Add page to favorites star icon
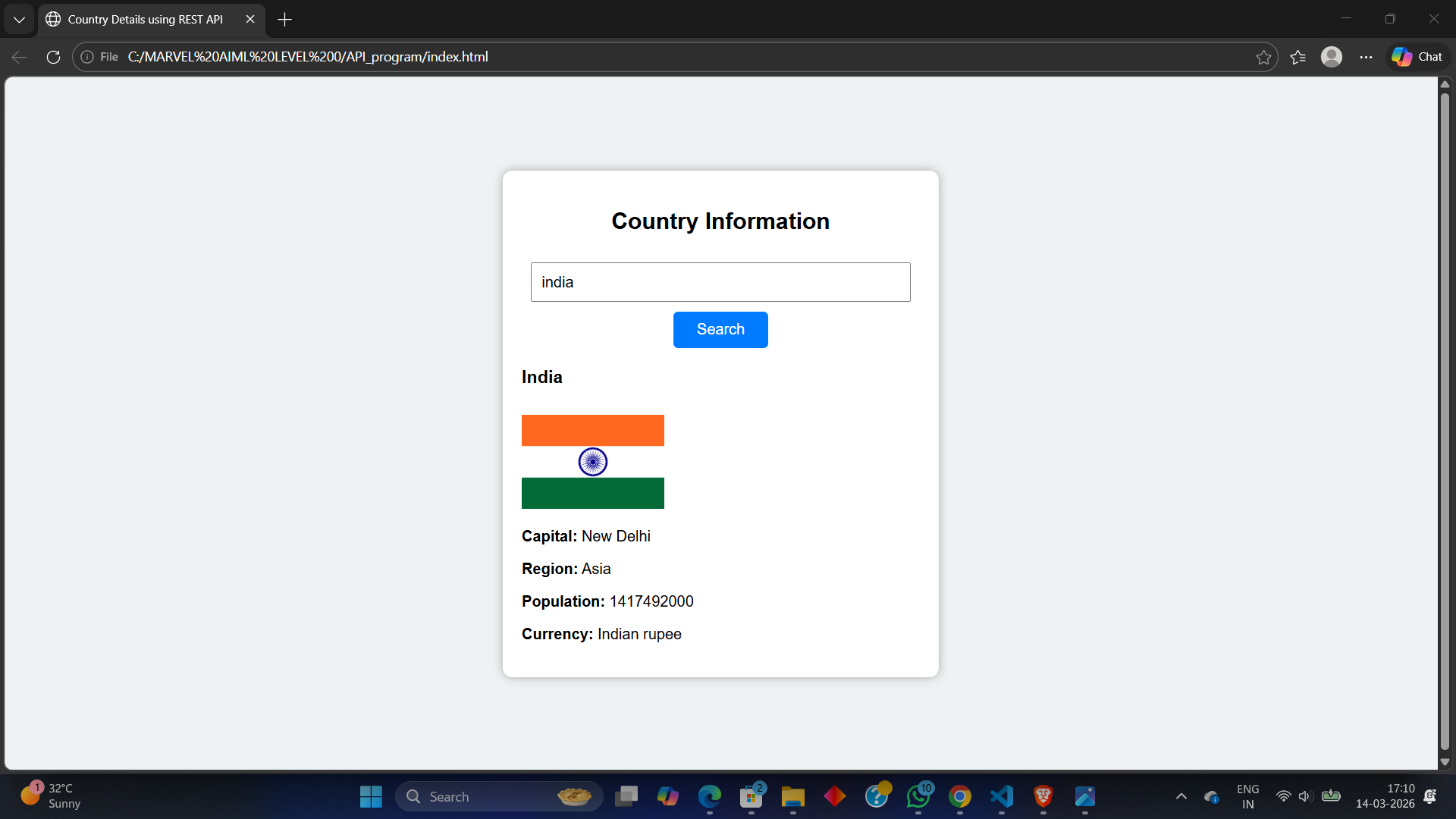The height and width of the screenshot is (819, 1456). (1263, 57)
